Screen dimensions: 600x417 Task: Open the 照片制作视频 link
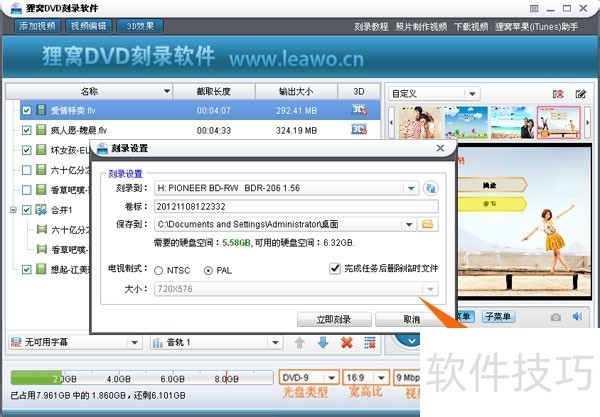click(x=421, y=27)
